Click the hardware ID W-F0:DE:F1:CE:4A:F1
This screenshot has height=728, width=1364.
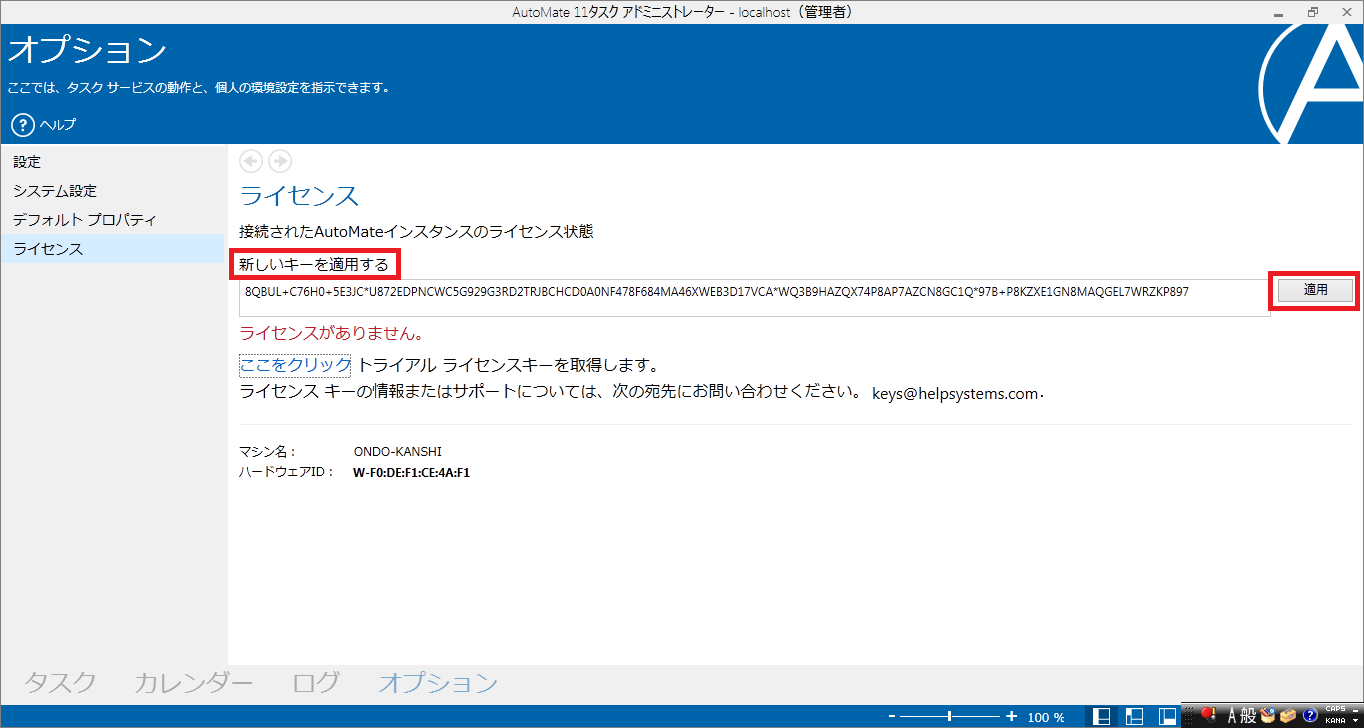point(412,472)
